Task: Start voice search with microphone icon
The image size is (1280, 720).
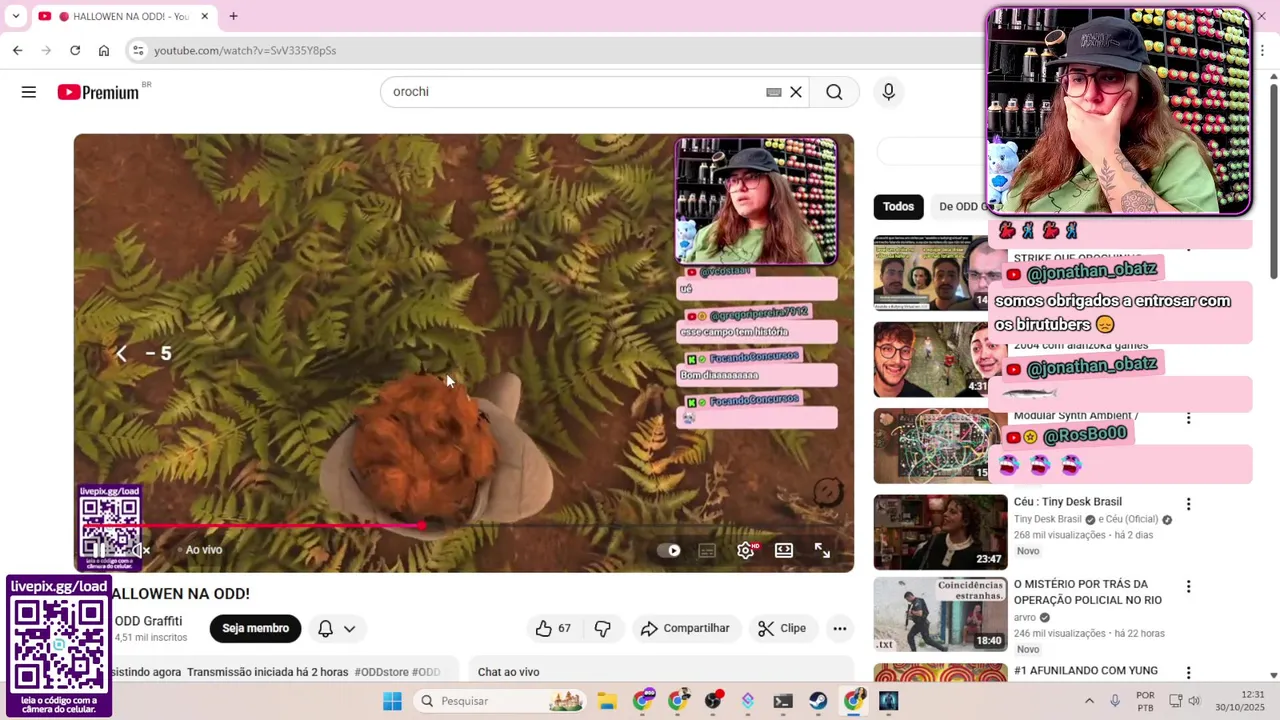Action: pyautogui.click(x=888, y=92)
